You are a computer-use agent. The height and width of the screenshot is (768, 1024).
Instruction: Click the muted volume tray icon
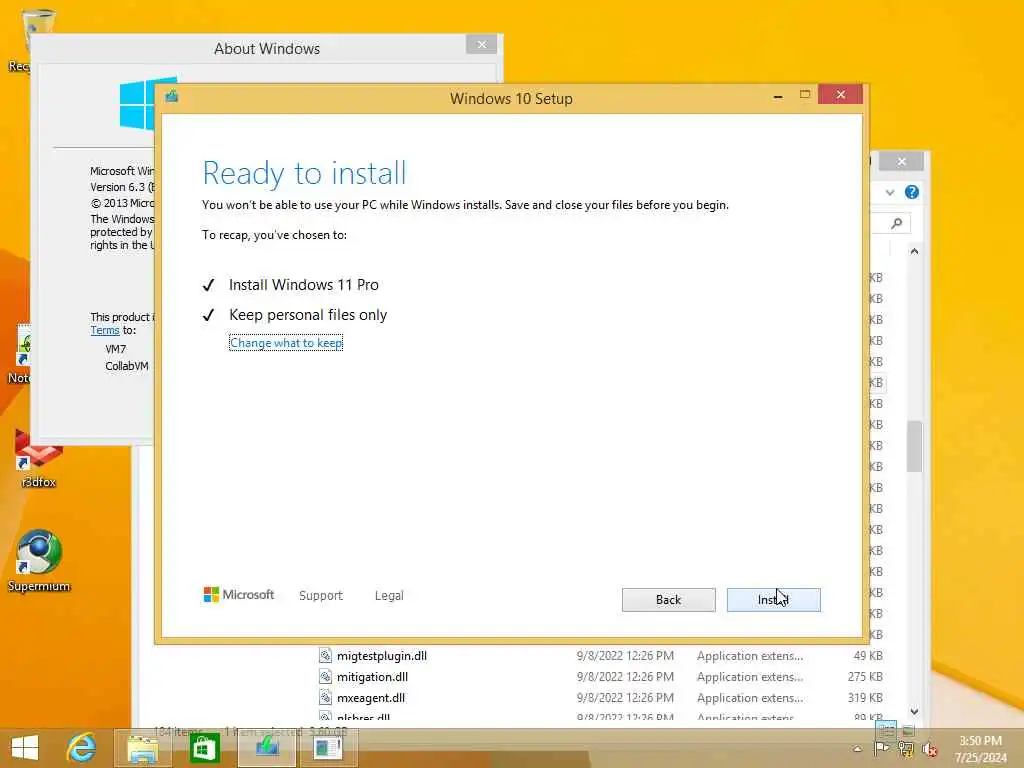929,749
